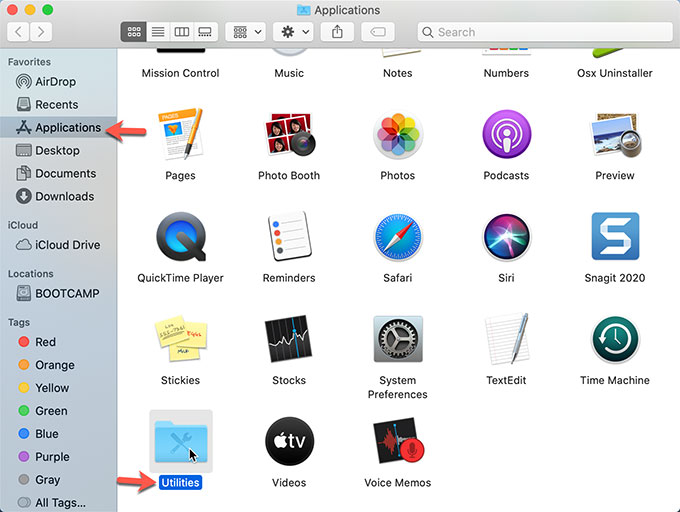Go forward with the forward arrow
680x512 pixels.
click(41, 32)
